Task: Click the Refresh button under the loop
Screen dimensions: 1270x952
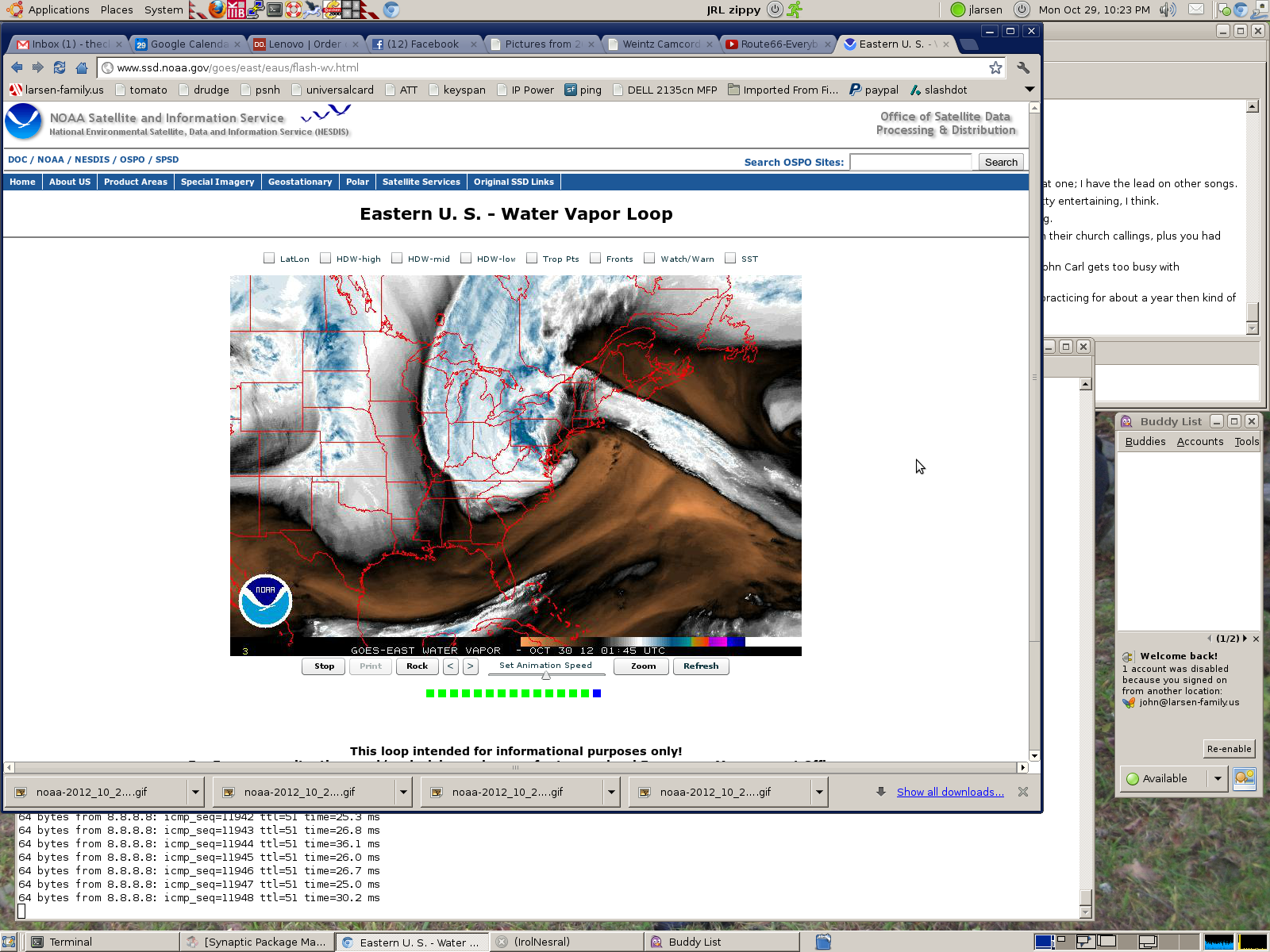Action: (701, 666)
